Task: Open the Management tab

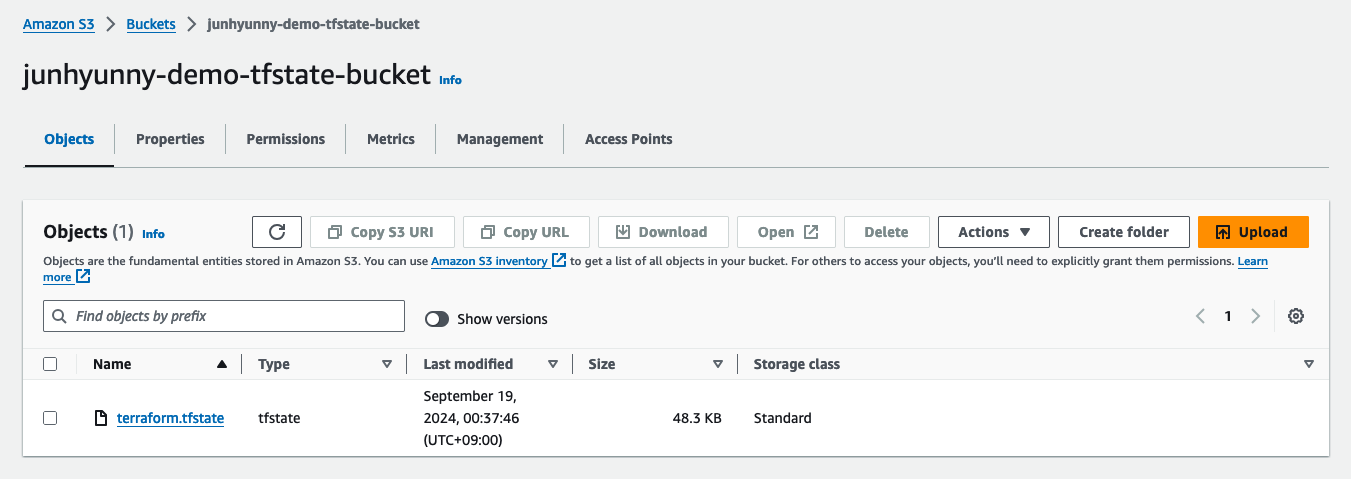Action: [x=500, y=139]
